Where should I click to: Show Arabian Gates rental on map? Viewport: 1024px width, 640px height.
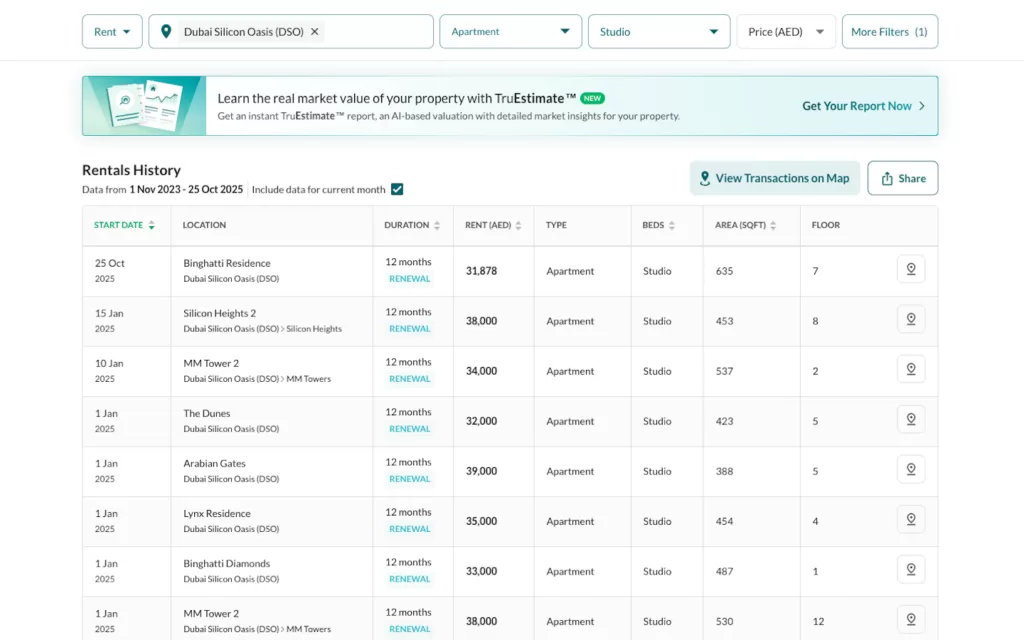tap(910, 469)
